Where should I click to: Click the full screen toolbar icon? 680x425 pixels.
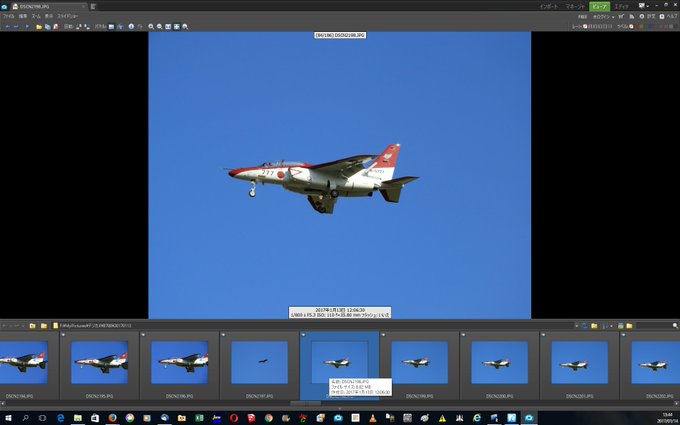click(177, 27)
